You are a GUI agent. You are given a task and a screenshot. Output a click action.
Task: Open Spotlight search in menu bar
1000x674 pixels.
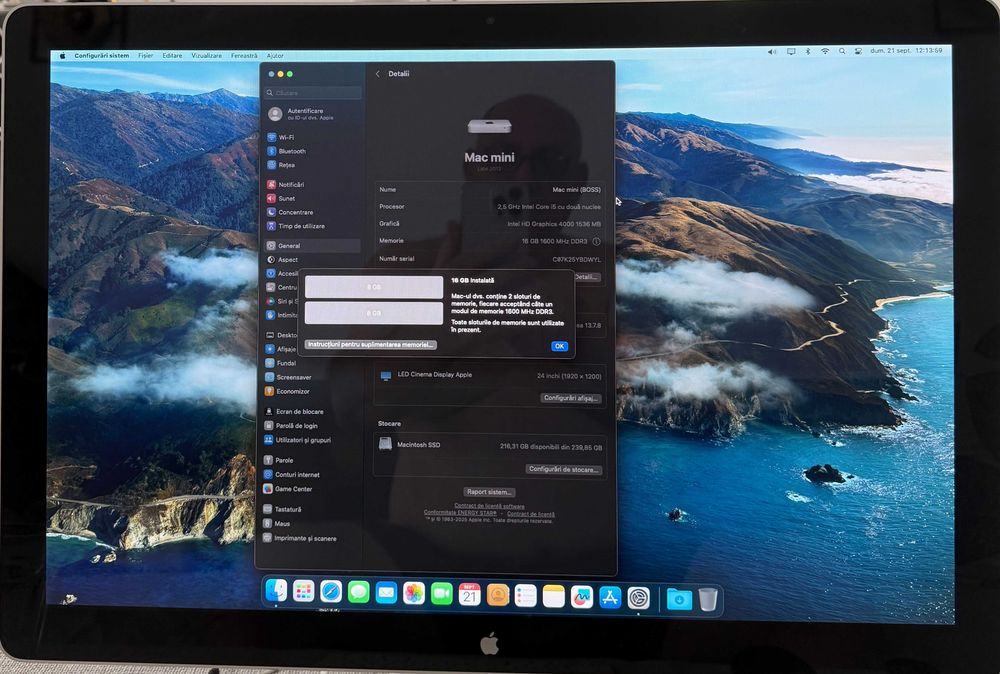point(842,51)
